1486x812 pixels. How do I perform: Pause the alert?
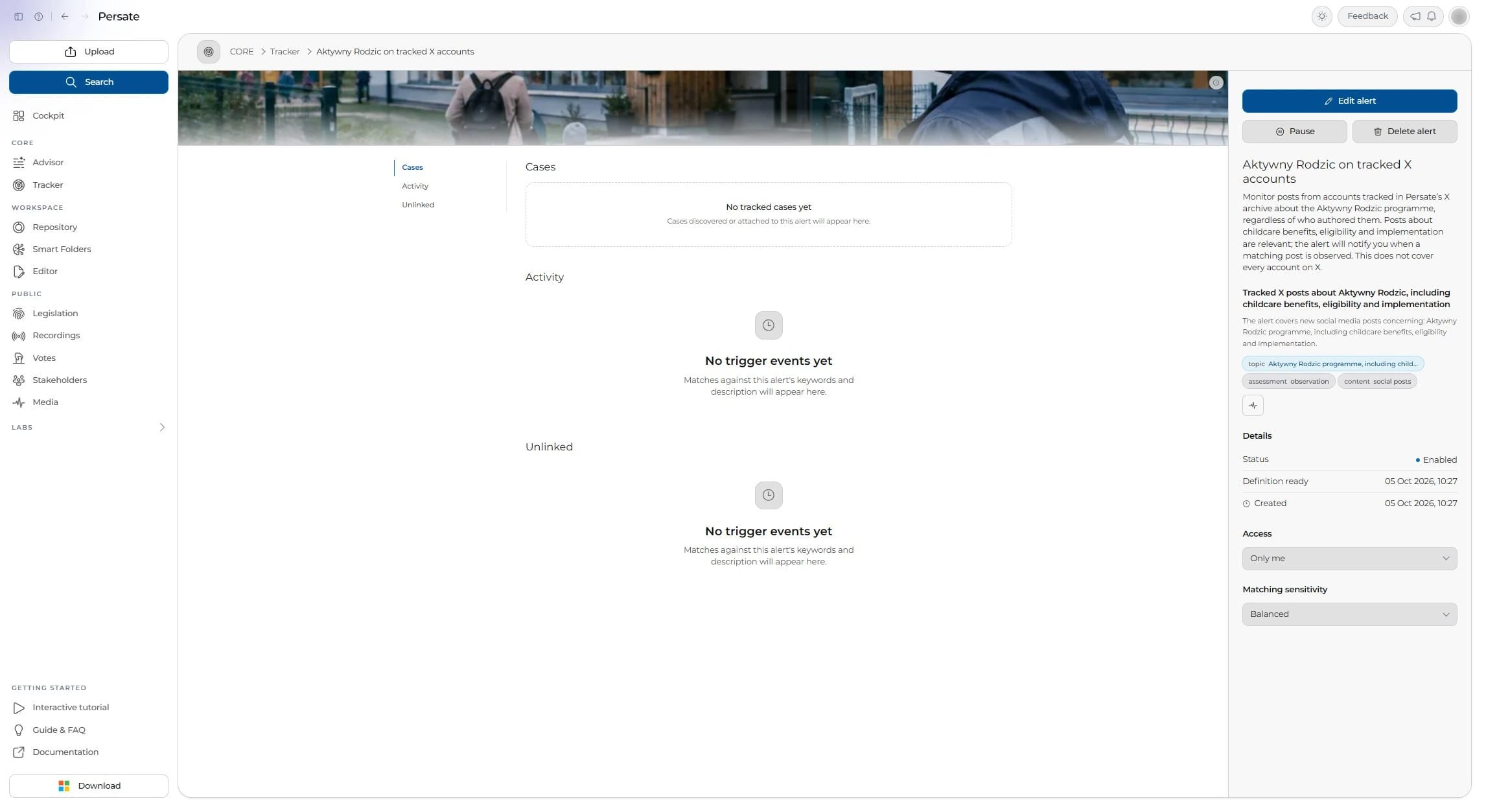pyautogui.click(x=1294, y=132)
